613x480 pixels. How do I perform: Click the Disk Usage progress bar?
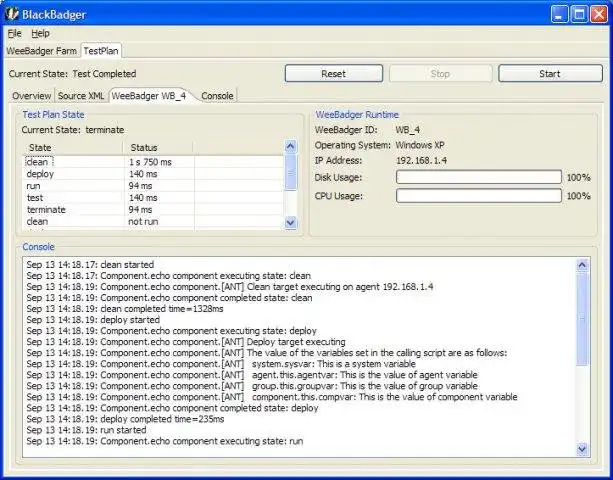pos(479,177)
